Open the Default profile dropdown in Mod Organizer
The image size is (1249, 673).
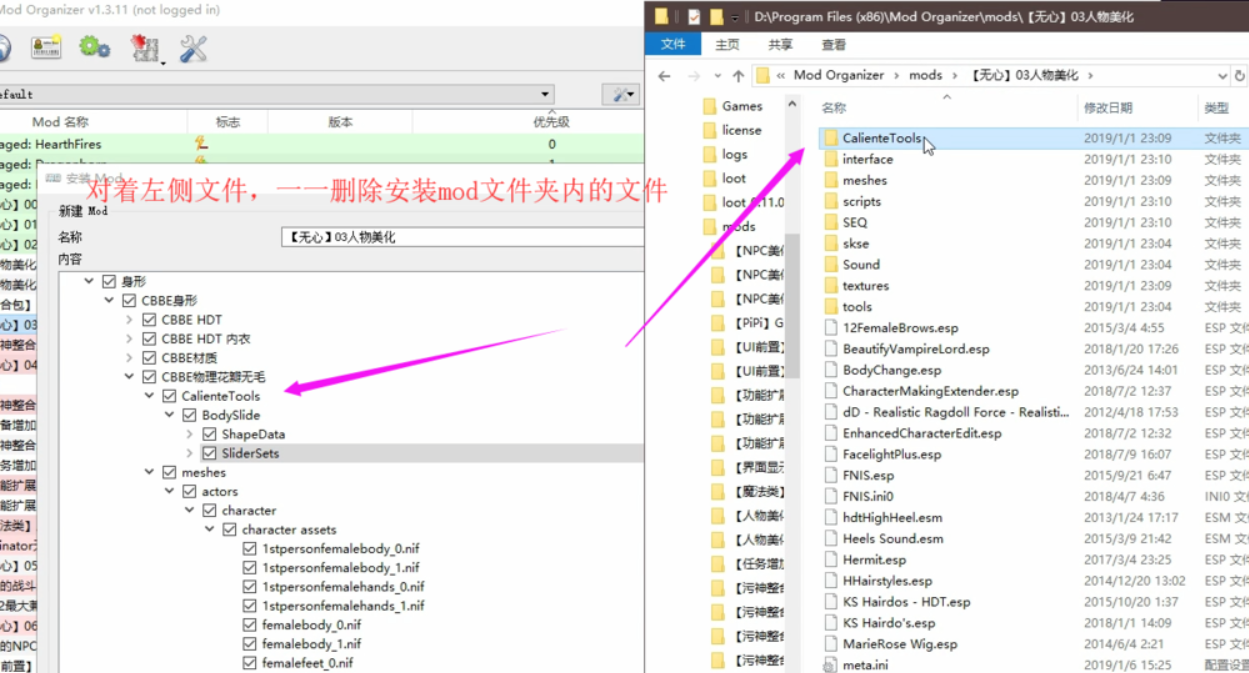(545, 94)
